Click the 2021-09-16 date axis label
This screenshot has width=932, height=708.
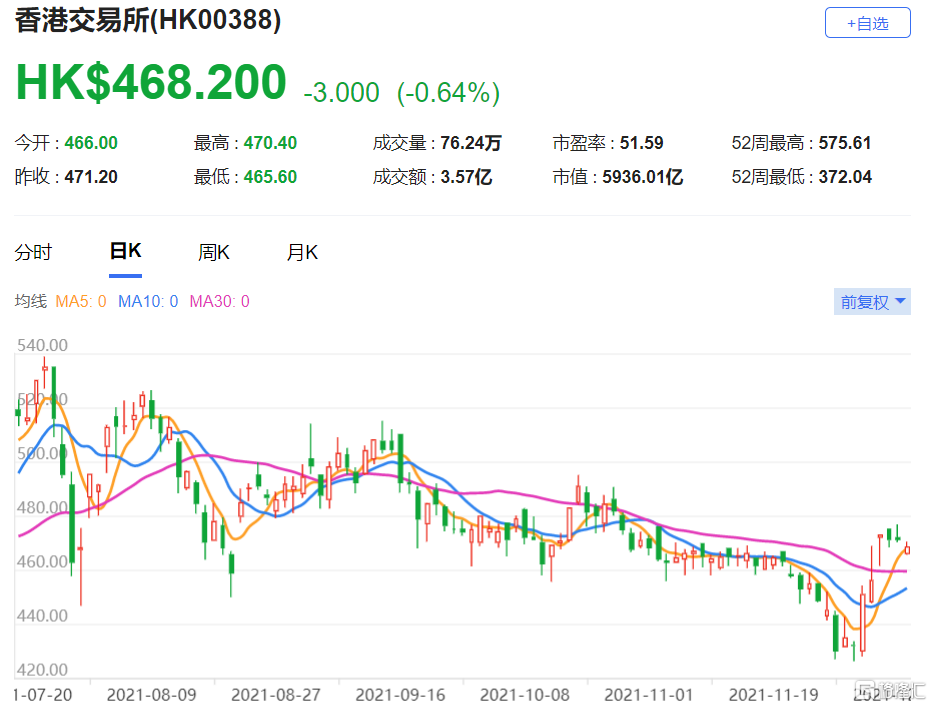point(400,694)
